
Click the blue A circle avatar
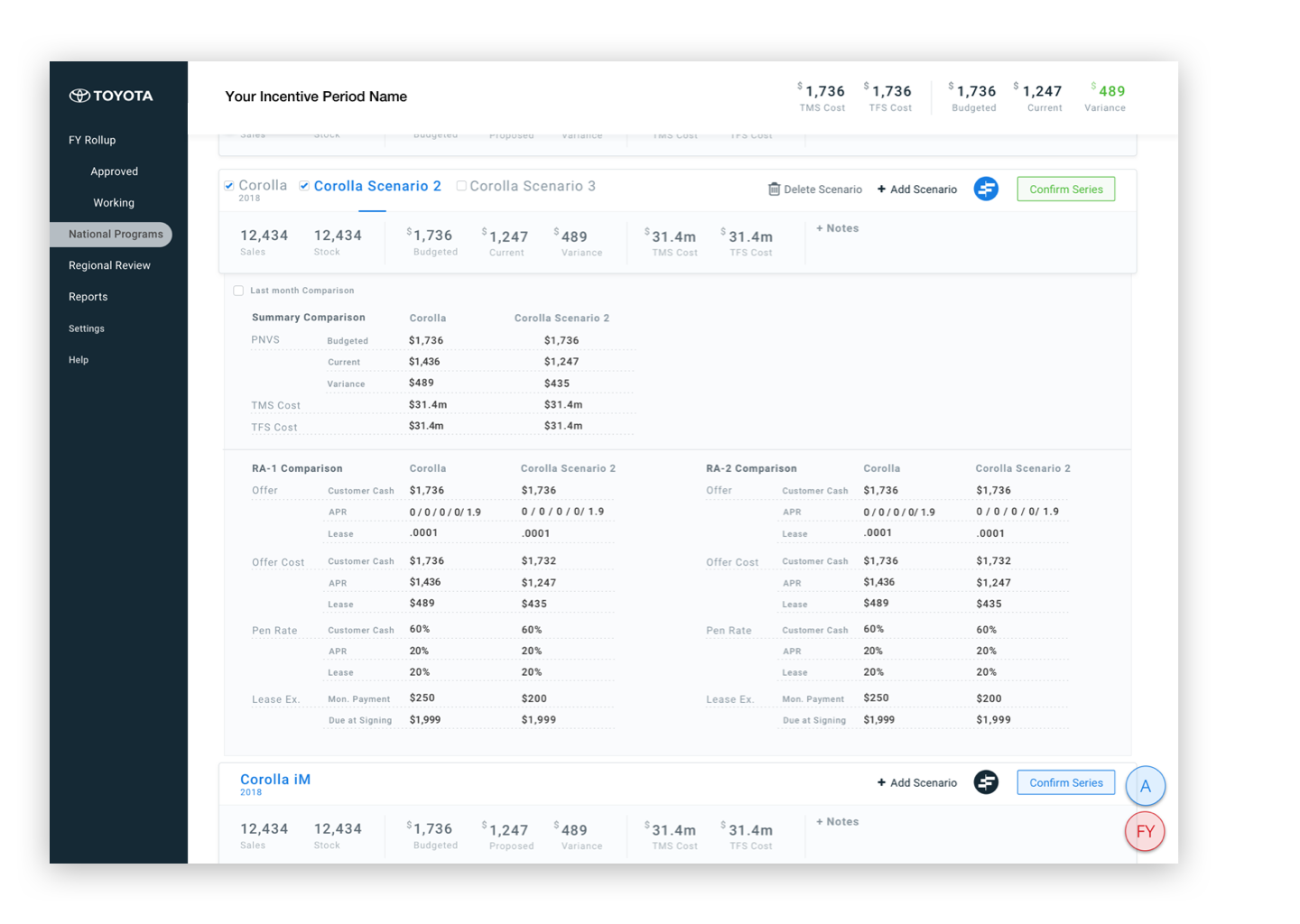coord(1146,786)
